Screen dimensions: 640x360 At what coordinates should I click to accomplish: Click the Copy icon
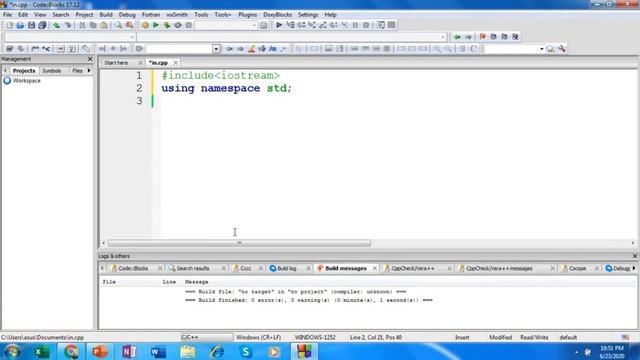tap(93, 25)
